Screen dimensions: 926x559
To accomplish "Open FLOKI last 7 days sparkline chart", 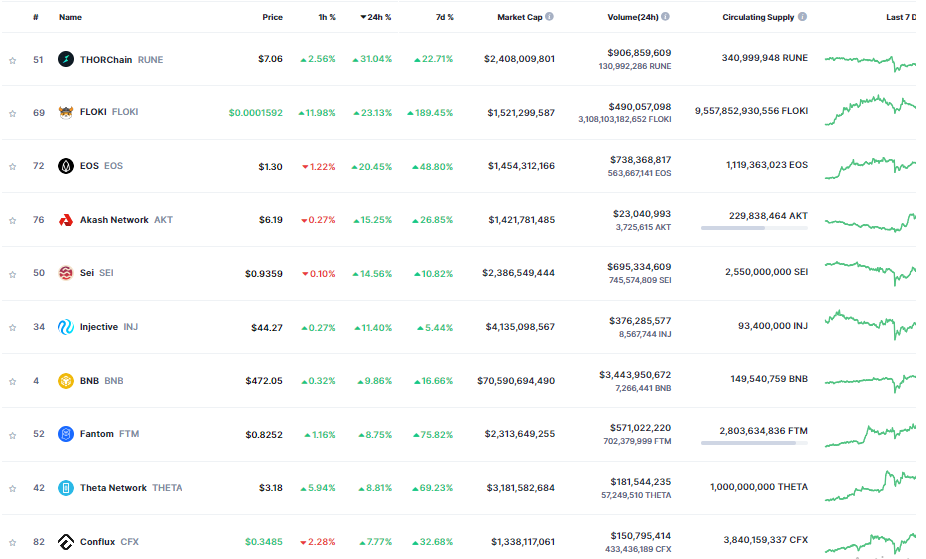I will (x=870, y=110).
